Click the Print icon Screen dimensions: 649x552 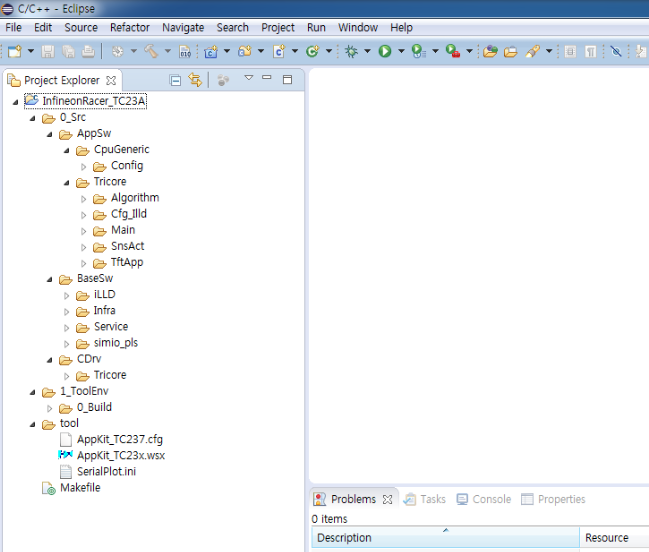pos(88,51)
